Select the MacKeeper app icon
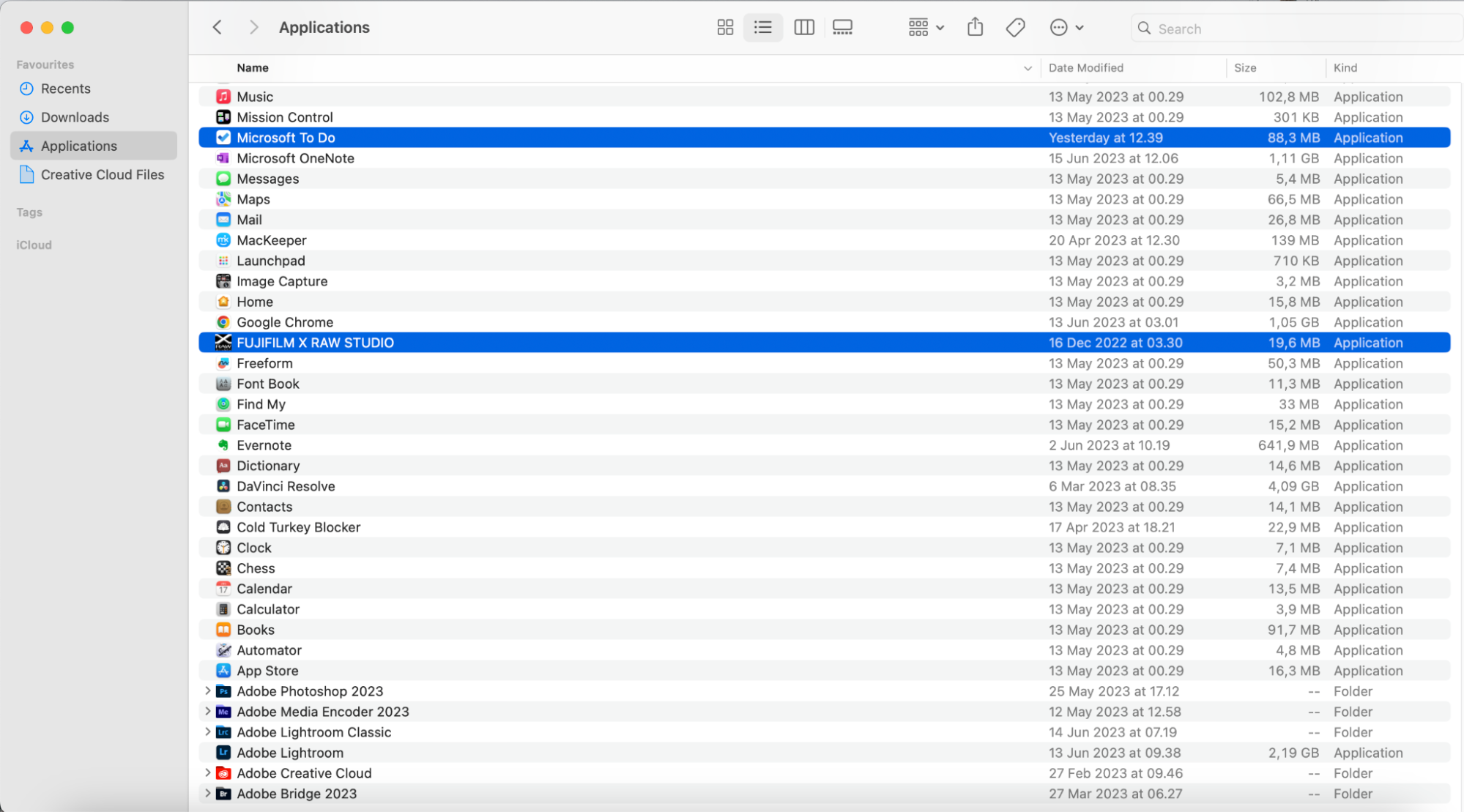The height and width of the screenshot is (812, 1464). [223, 240]
